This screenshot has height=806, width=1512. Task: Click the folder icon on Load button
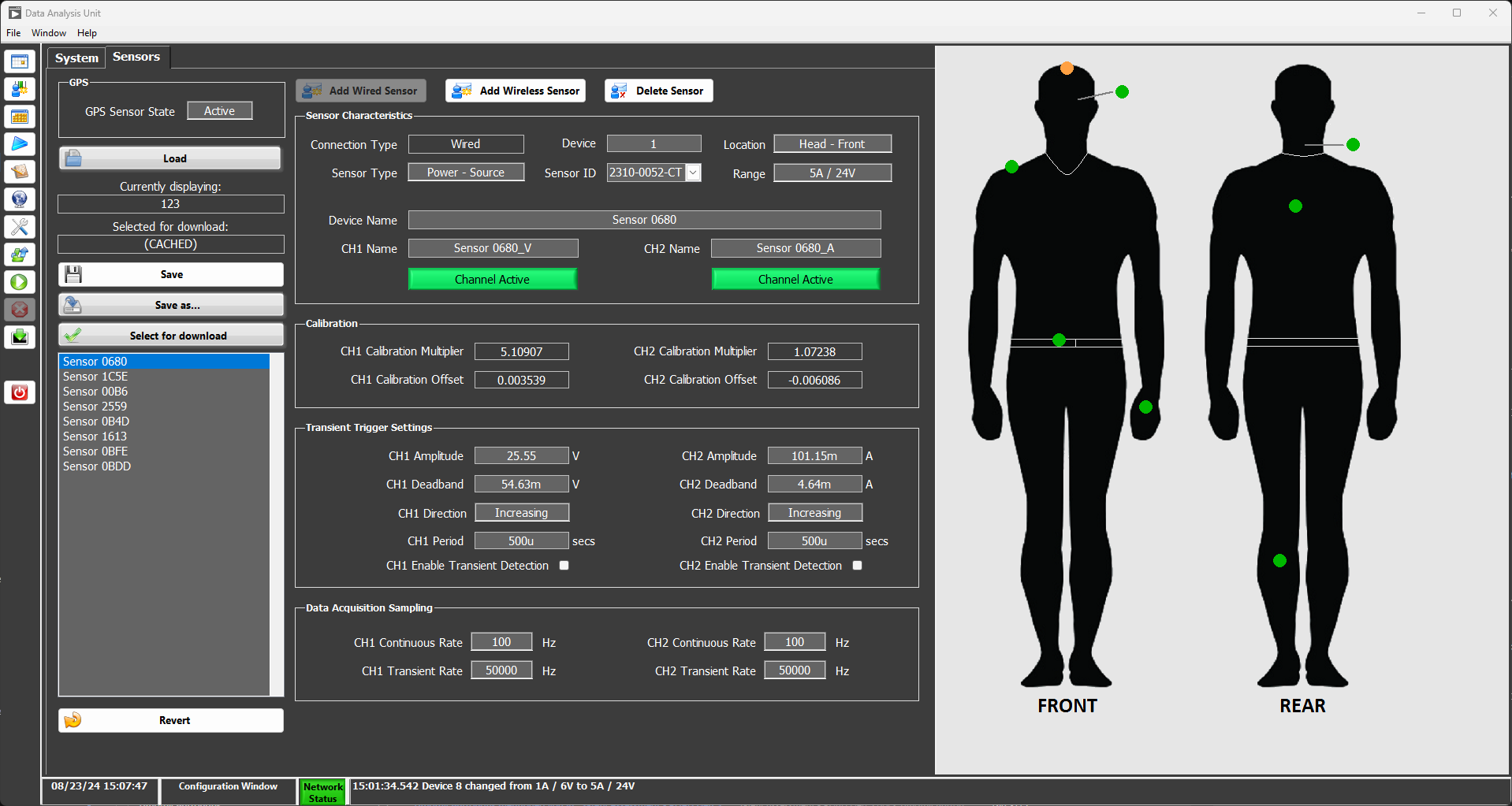click(73, 158)
